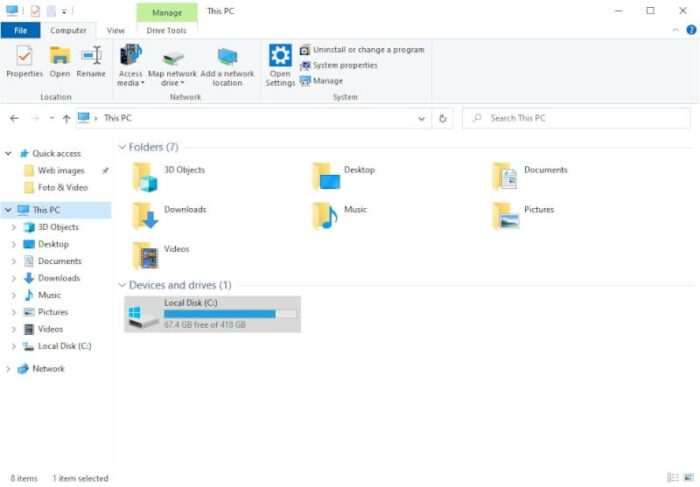The height and width of the screenshot is (487, 700).
Task: Click the Open folder ribbon icon
Action: coord(60,55)
